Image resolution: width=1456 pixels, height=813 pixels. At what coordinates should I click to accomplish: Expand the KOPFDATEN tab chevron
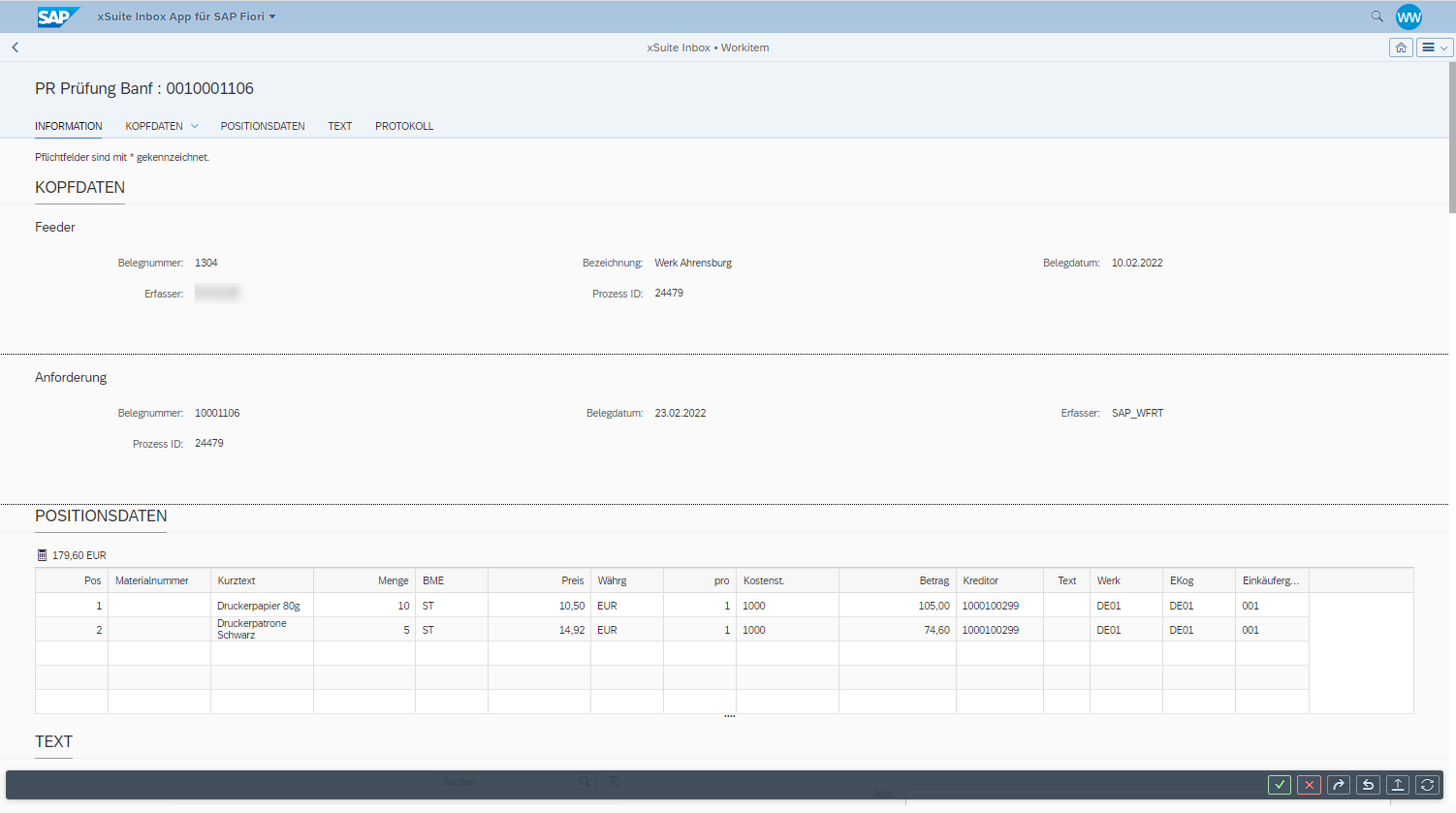tap(194, 126)
